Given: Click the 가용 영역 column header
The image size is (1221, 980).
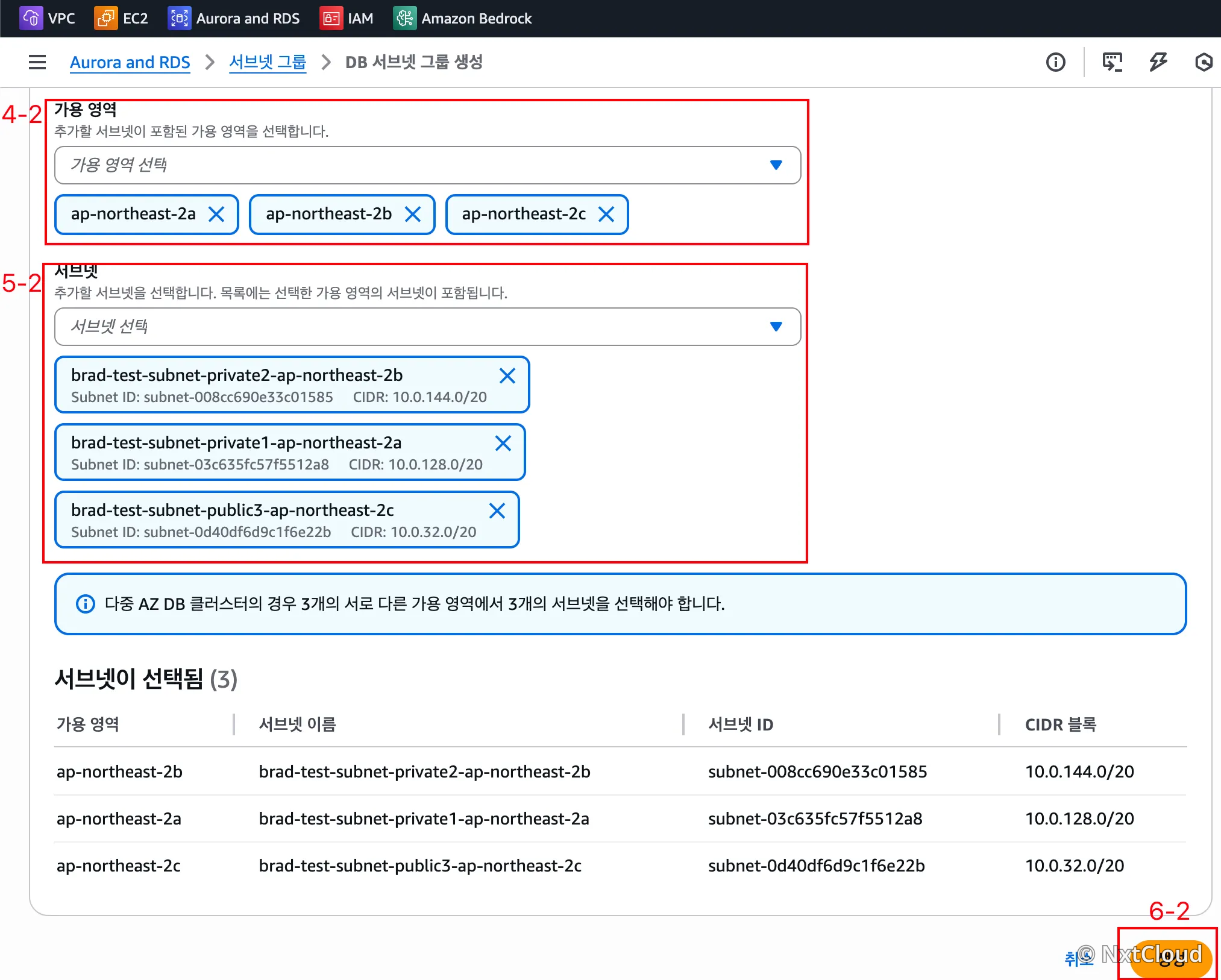Looking at the screenshot, I should (88, 724).
